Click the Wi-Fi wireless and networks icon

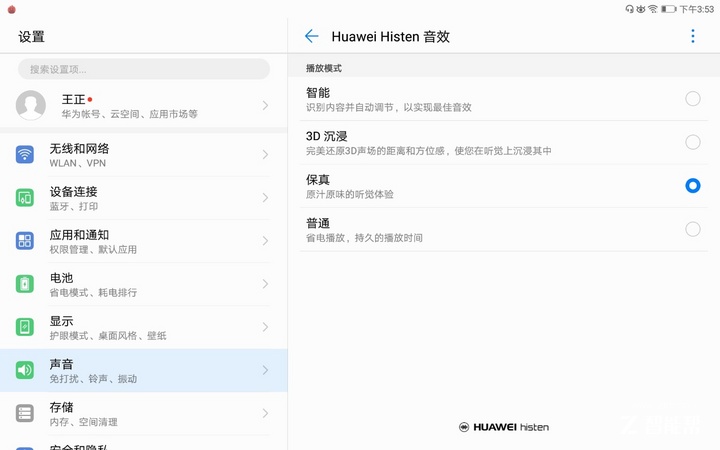pos(25,155)
